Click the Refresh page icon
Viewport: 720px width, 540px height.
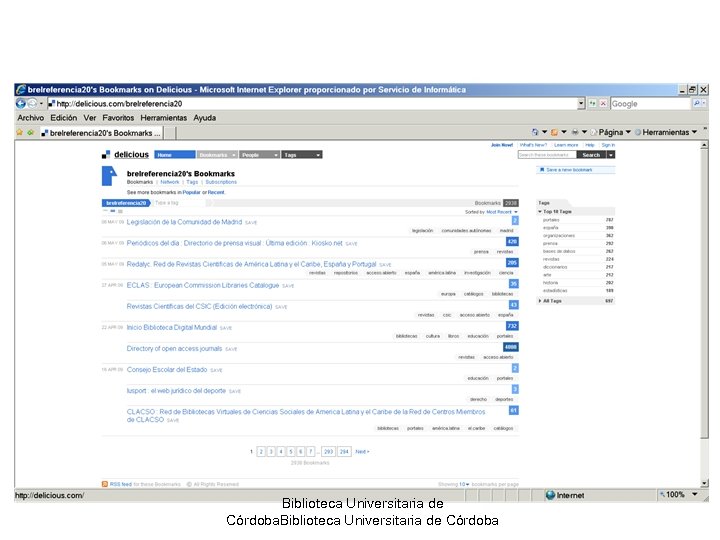click(x=593, y=104)
